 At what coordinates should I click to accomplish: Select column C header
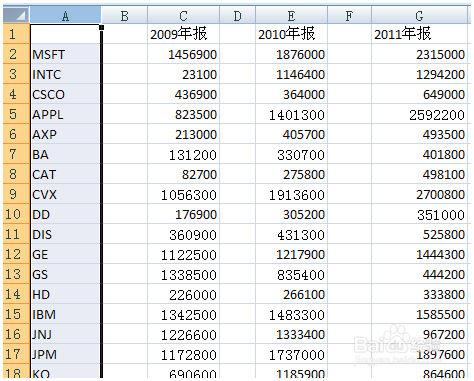tap(183, 15)
